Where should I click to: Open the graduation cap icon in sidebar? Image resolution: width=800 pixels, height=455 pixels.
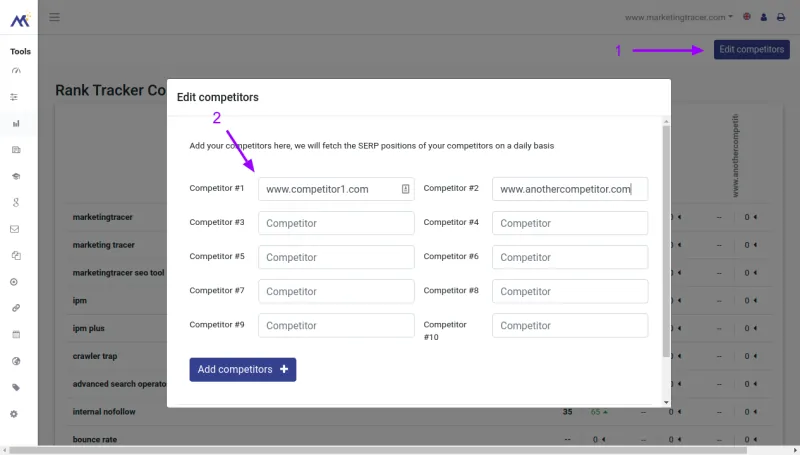point(16,176)
